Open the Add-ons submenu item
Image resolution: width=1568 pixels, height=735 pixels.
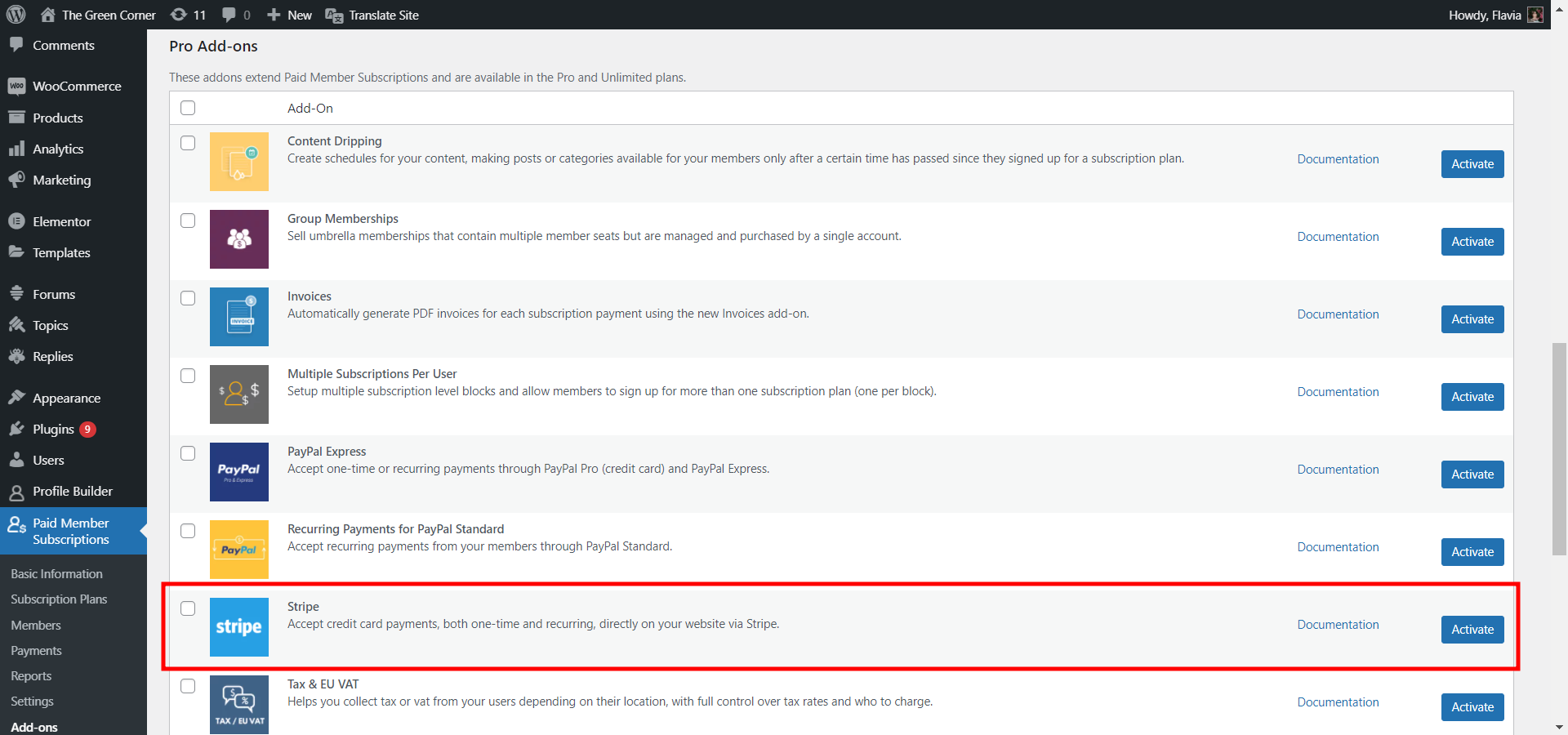point(34,727)
